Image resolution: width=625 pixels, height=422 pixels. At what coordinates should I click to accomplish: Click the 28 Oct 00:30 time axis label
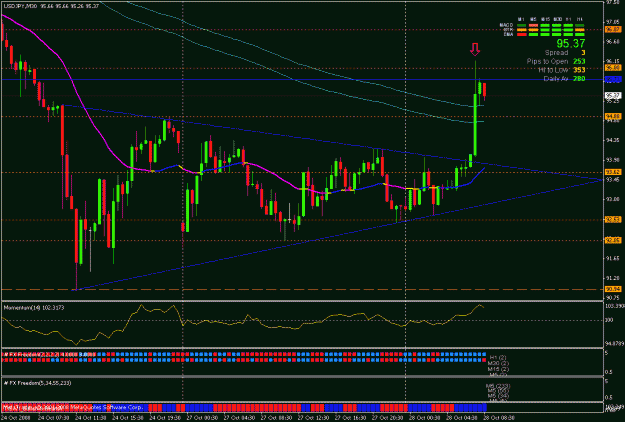click(x=425, y=418)
